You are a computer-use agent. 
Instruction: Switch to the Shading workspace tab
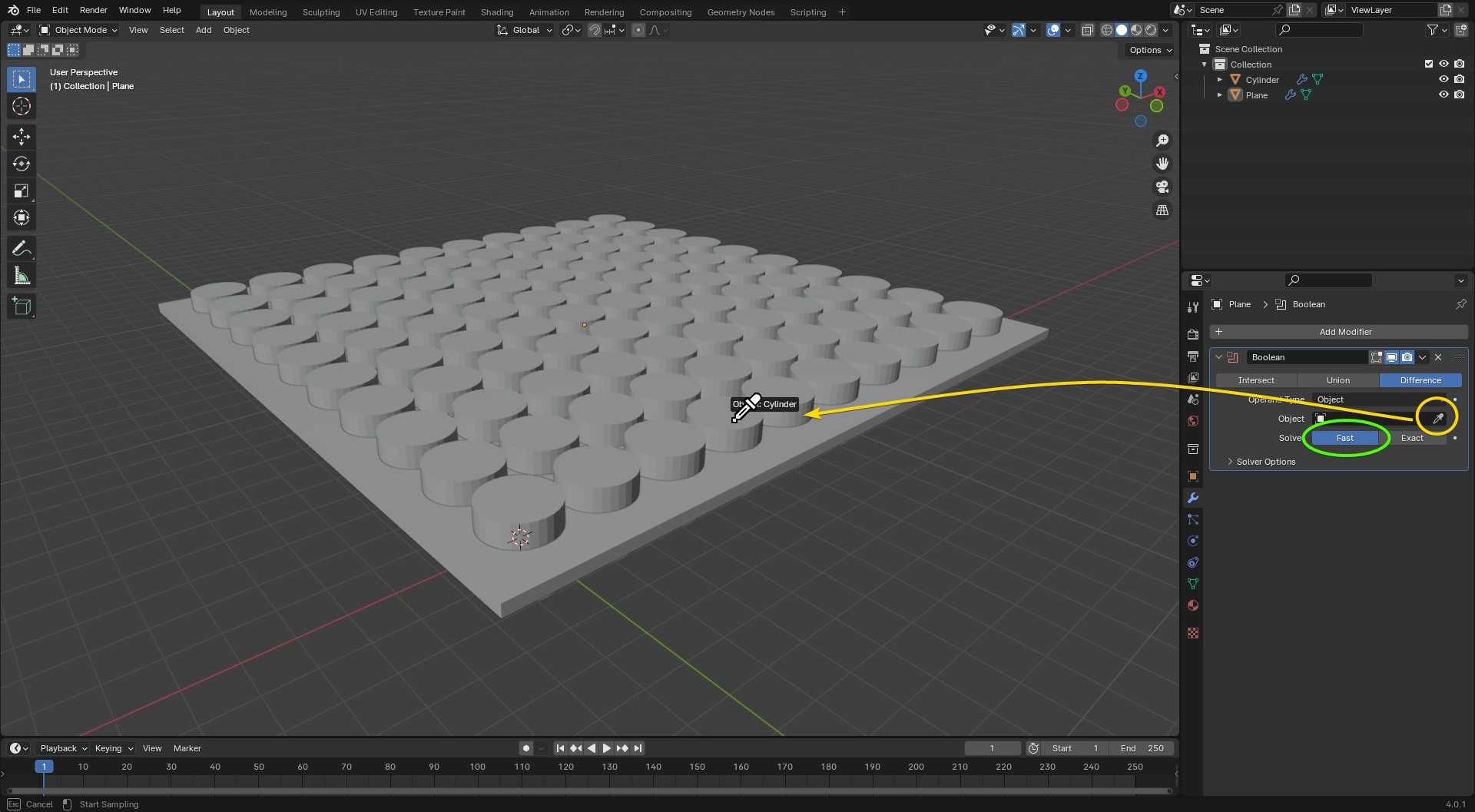(x=496, y=12)
